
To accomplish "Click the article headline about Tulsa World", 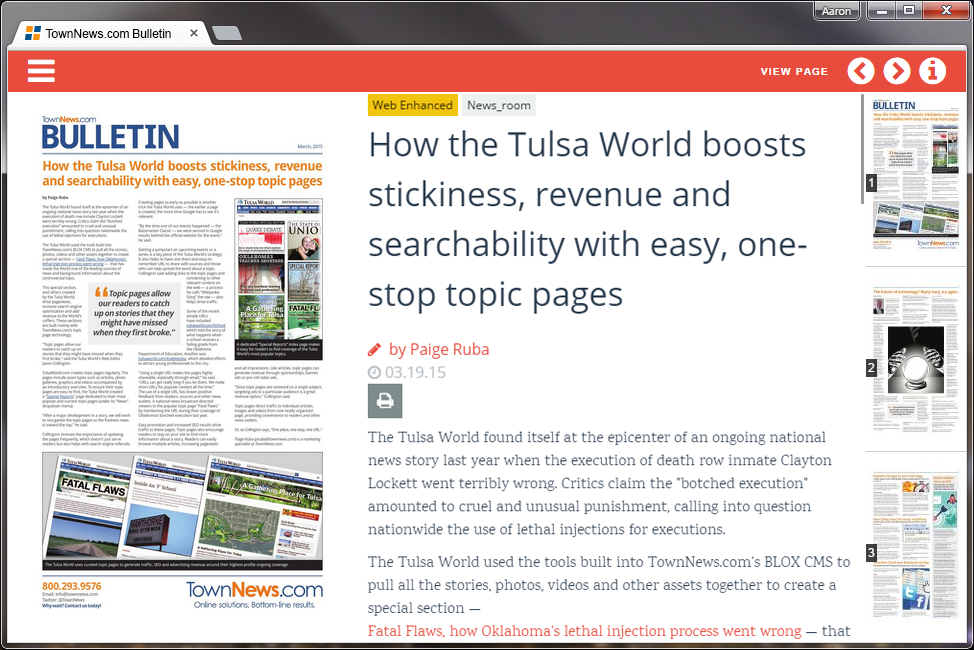I will (588, 219).
